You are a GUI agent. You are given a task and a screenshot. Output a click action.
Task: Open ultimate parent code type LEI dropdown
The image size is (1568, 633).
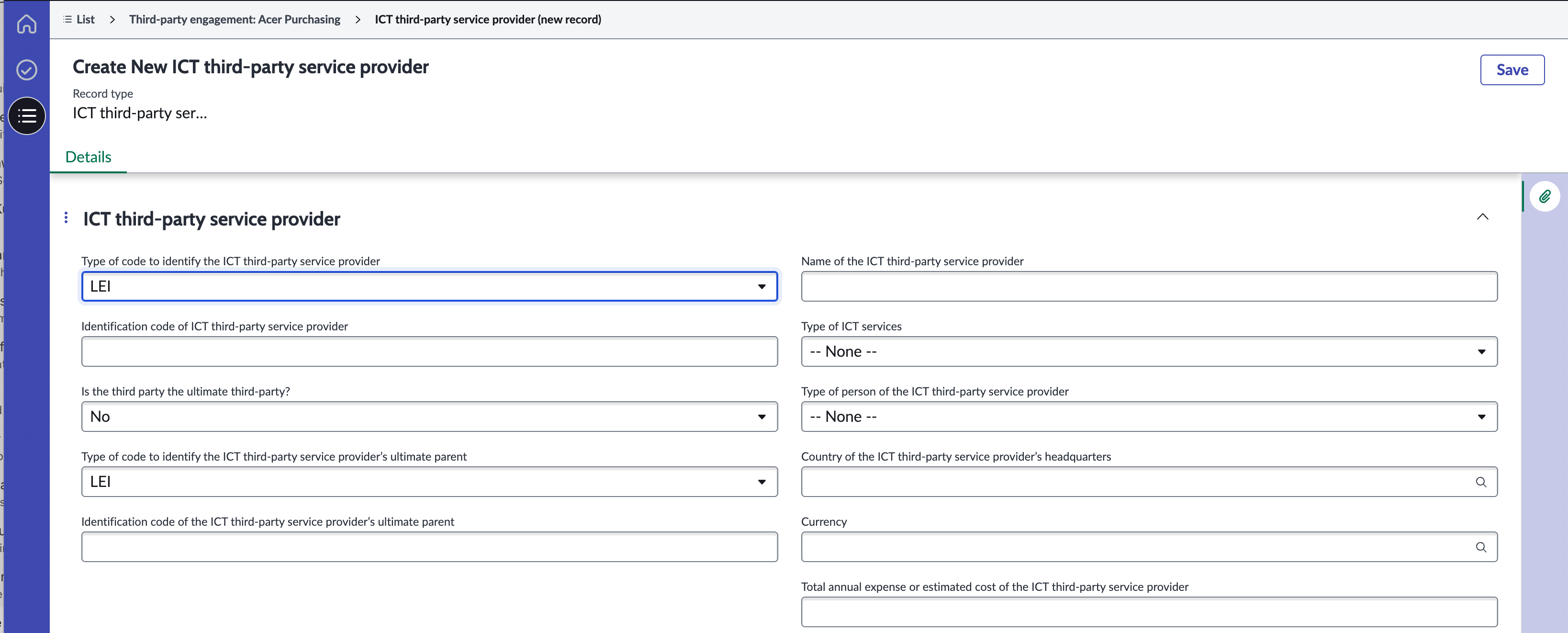click(429, 481)
